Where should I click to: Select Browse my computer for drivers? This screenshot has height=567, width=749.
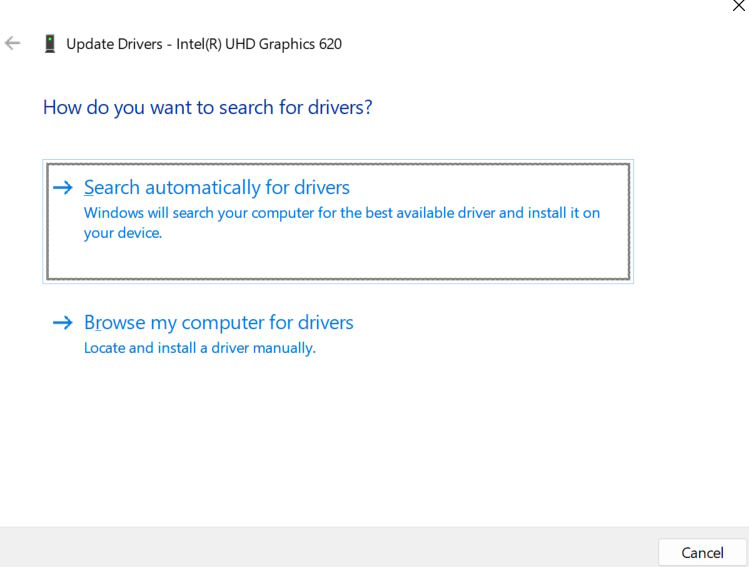[218, 322]
